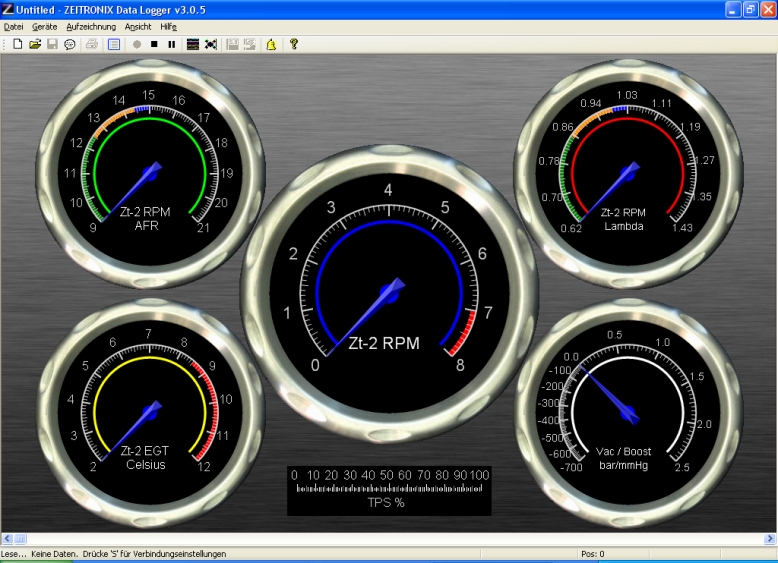Pause logging with the pause button
The image size is (778, 563).
(172, 44)
